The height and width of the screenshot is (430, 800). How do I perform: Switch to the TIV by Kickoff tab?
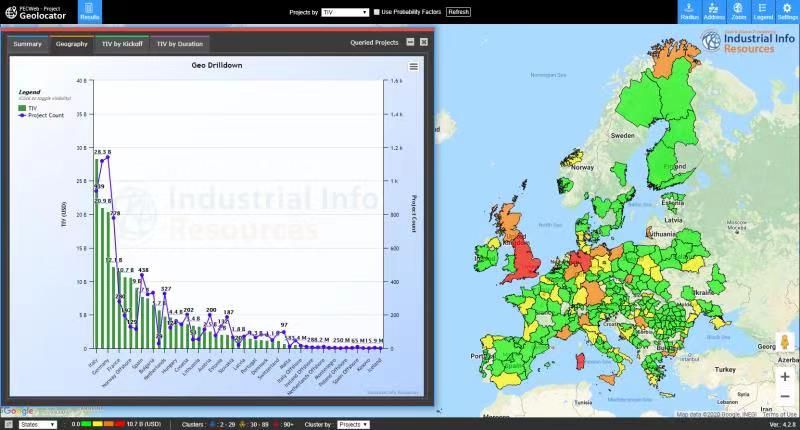click(x=122, y=44)
